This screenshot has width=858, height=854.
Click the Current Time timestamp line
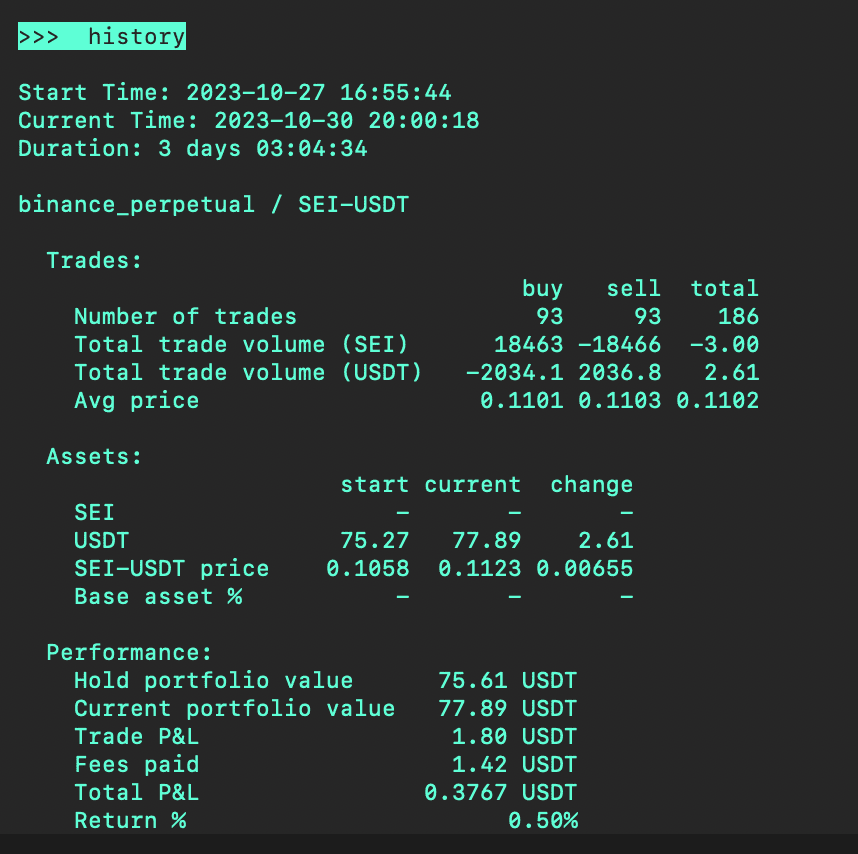point(248,121)
